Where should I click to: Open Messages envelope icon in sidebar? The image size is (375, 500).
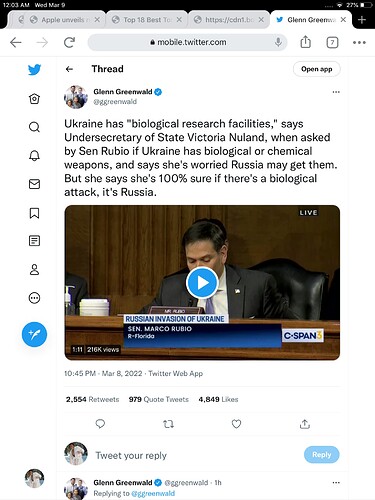click(34, 184)
